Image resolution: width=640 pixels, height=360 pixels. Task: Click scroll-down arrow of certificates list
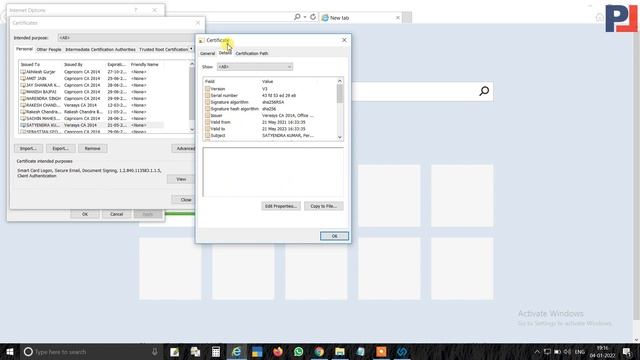[x=192, y=129]
